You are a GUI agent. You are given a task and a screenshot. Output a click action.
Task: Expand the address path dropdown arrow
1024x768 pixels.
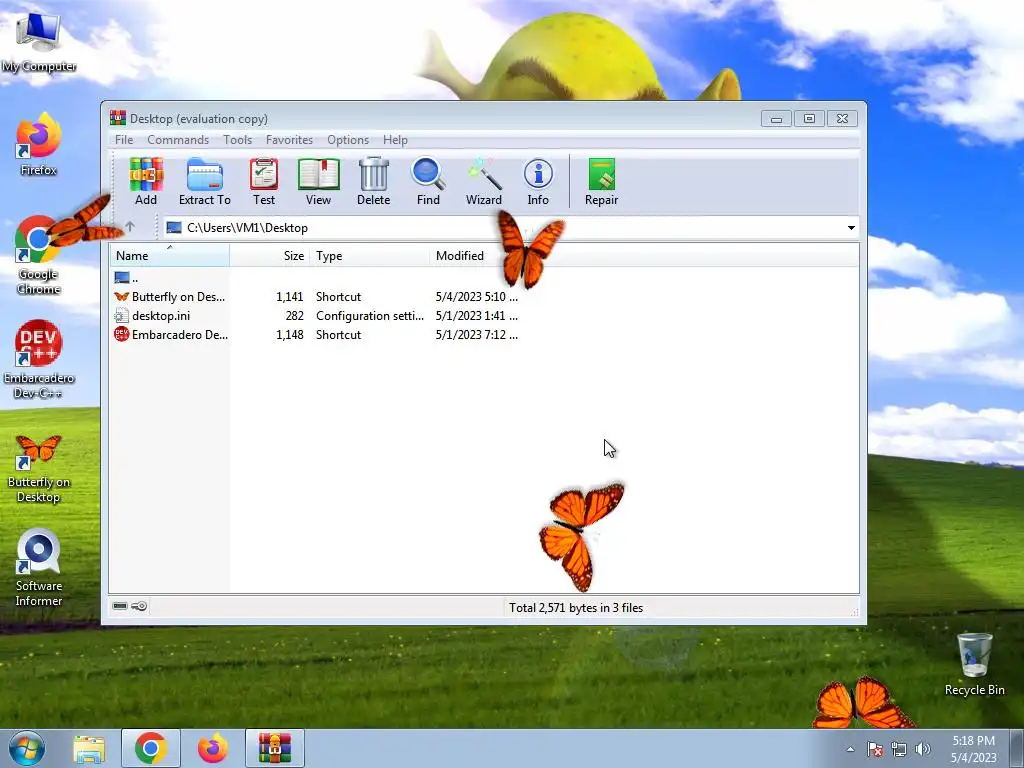(851, 228)
